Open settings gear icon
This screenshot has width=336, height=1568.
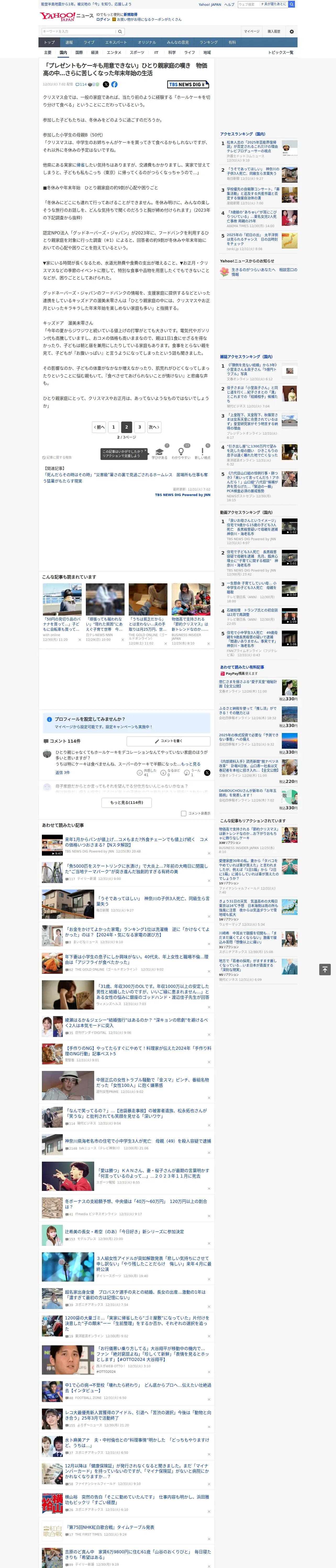[292, 31]
